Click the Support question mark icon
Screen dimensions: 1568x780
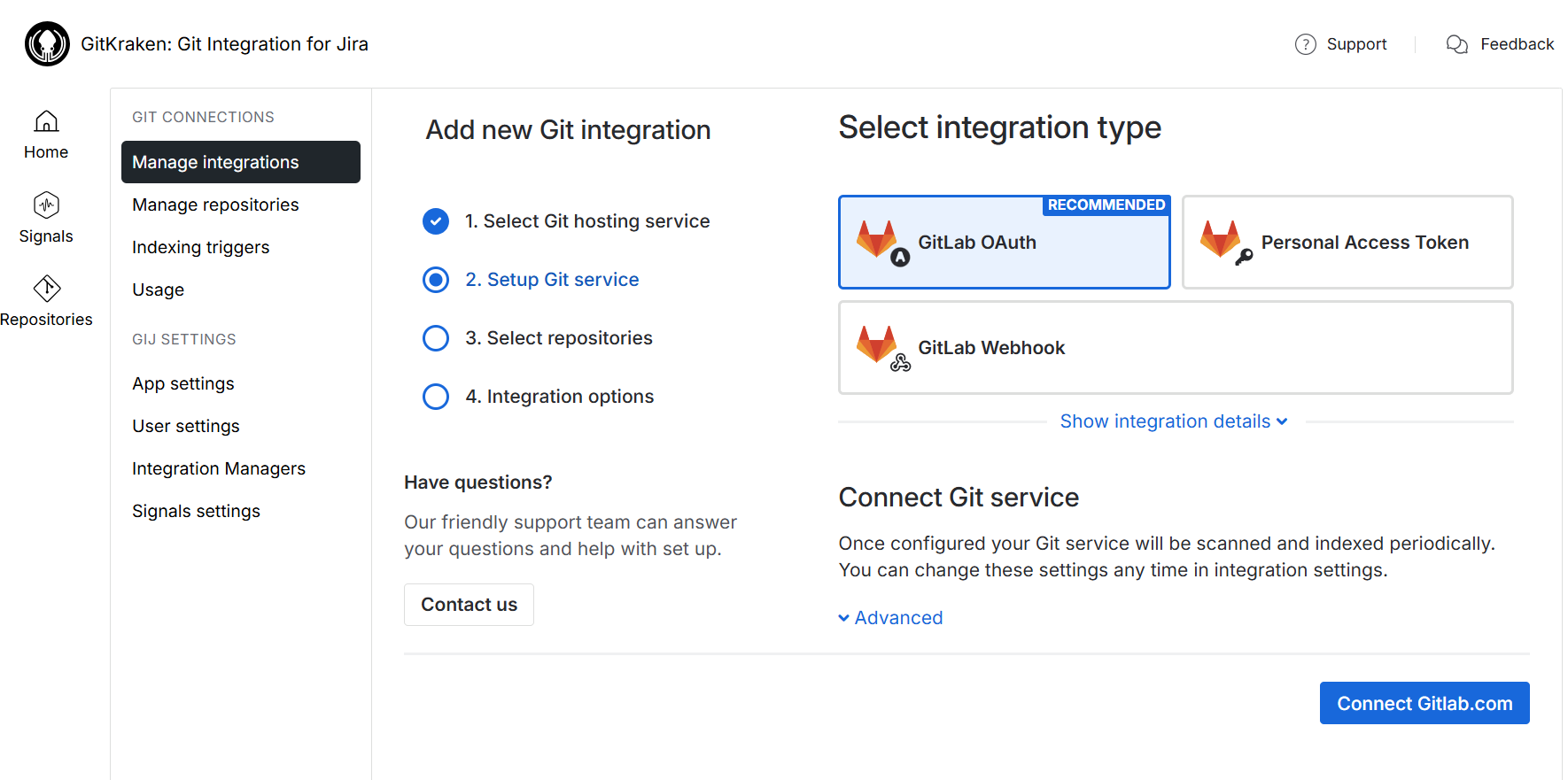(1305, 44)
